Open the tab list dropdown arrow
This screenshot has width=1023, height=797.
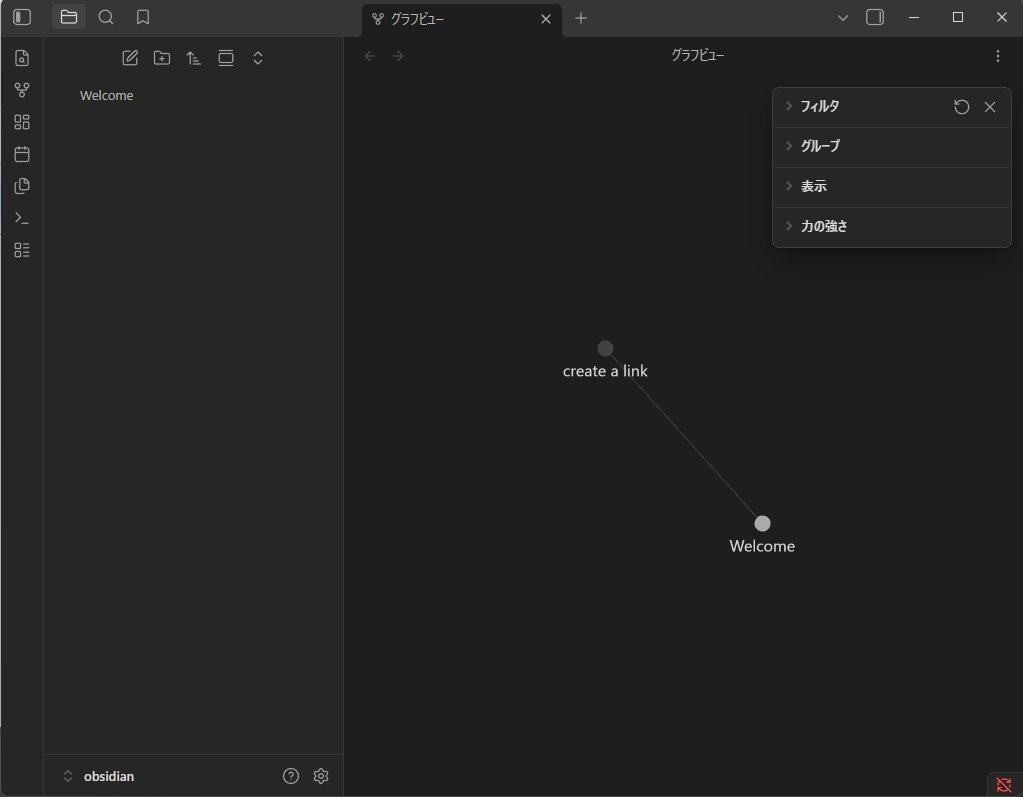tap(843, 18)
